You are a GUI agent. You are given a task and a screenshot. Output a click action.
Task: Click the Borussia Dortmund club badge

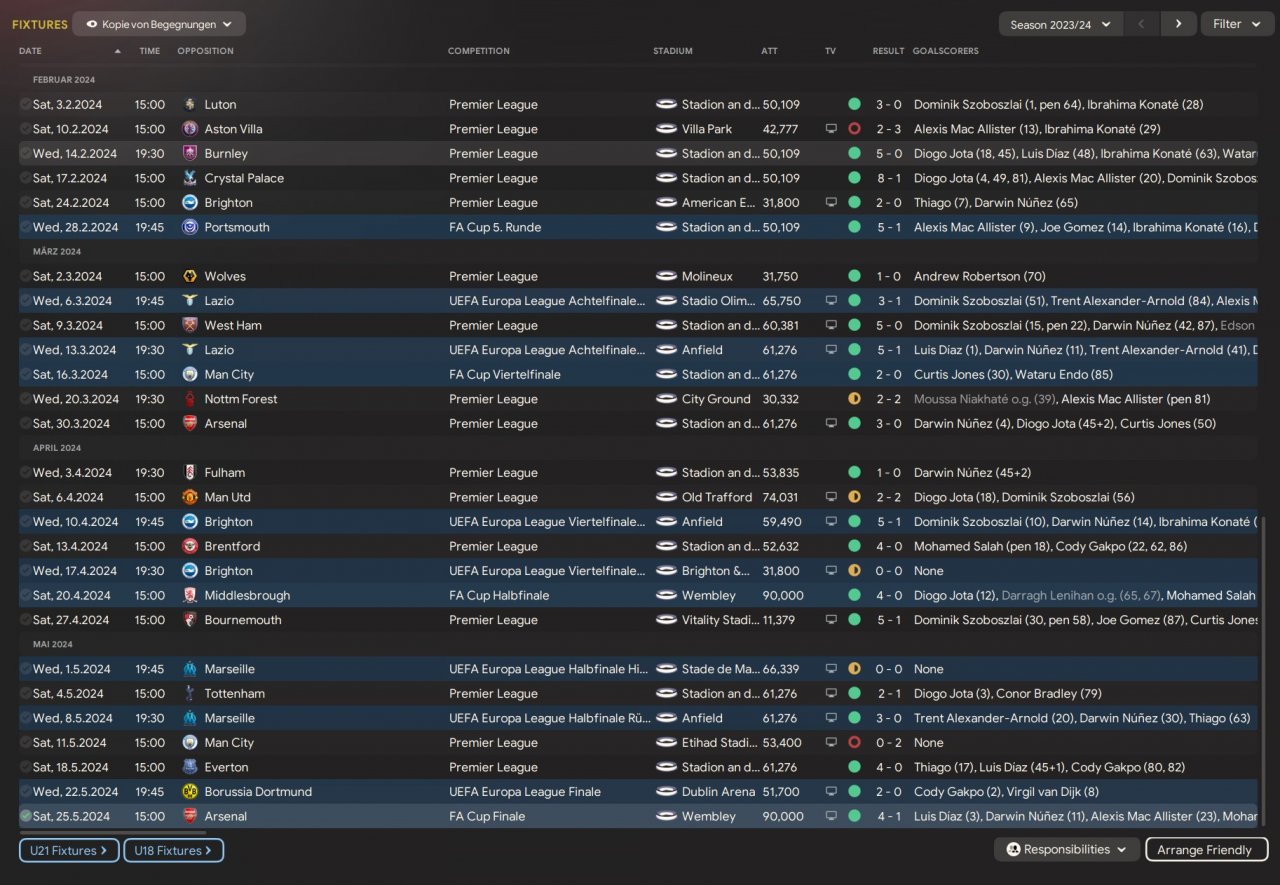coord(190,792)
